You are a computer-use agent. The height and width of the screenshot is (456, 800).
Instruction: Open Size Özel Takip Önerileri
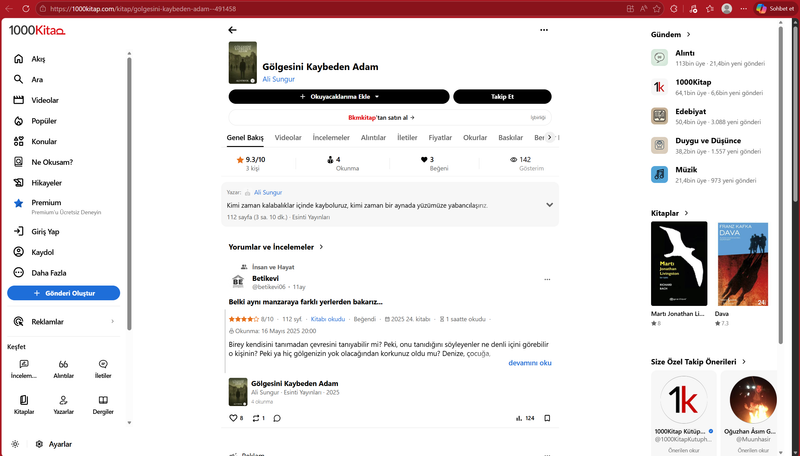pos(698,362)
